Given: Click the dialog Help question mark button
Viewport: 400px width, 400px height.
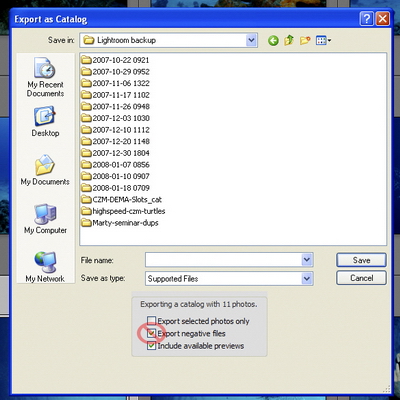Looking at the screenshot, I should (367, 19).
